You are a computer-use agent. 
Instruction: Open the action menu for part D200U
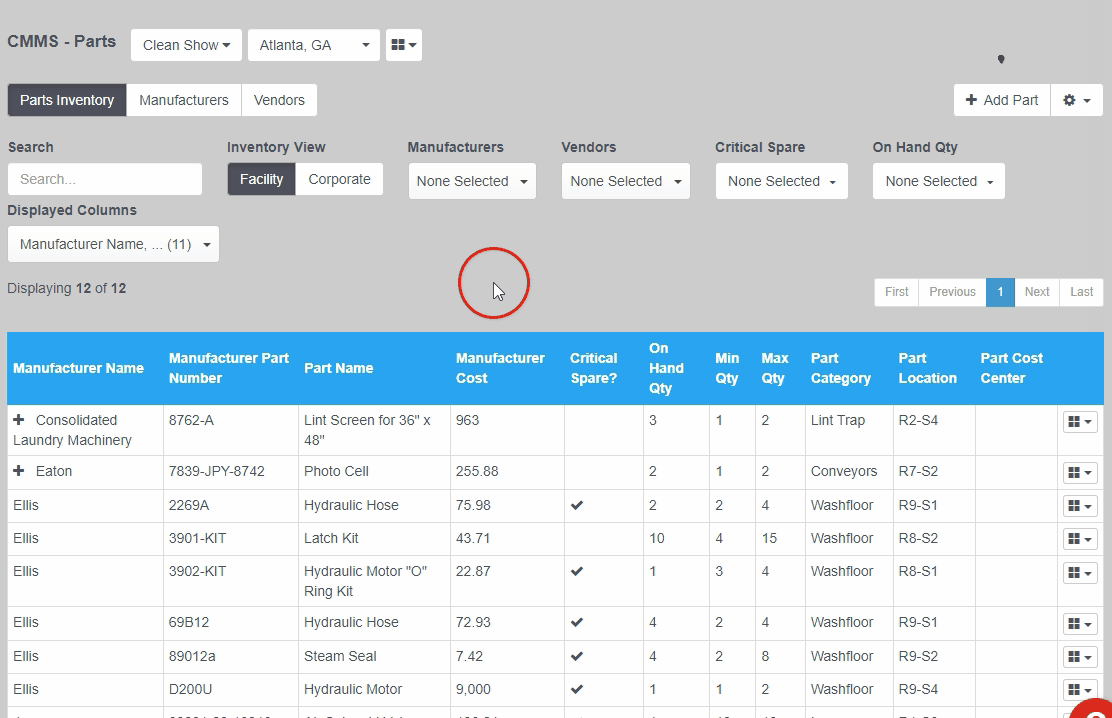coord(1080,690)
